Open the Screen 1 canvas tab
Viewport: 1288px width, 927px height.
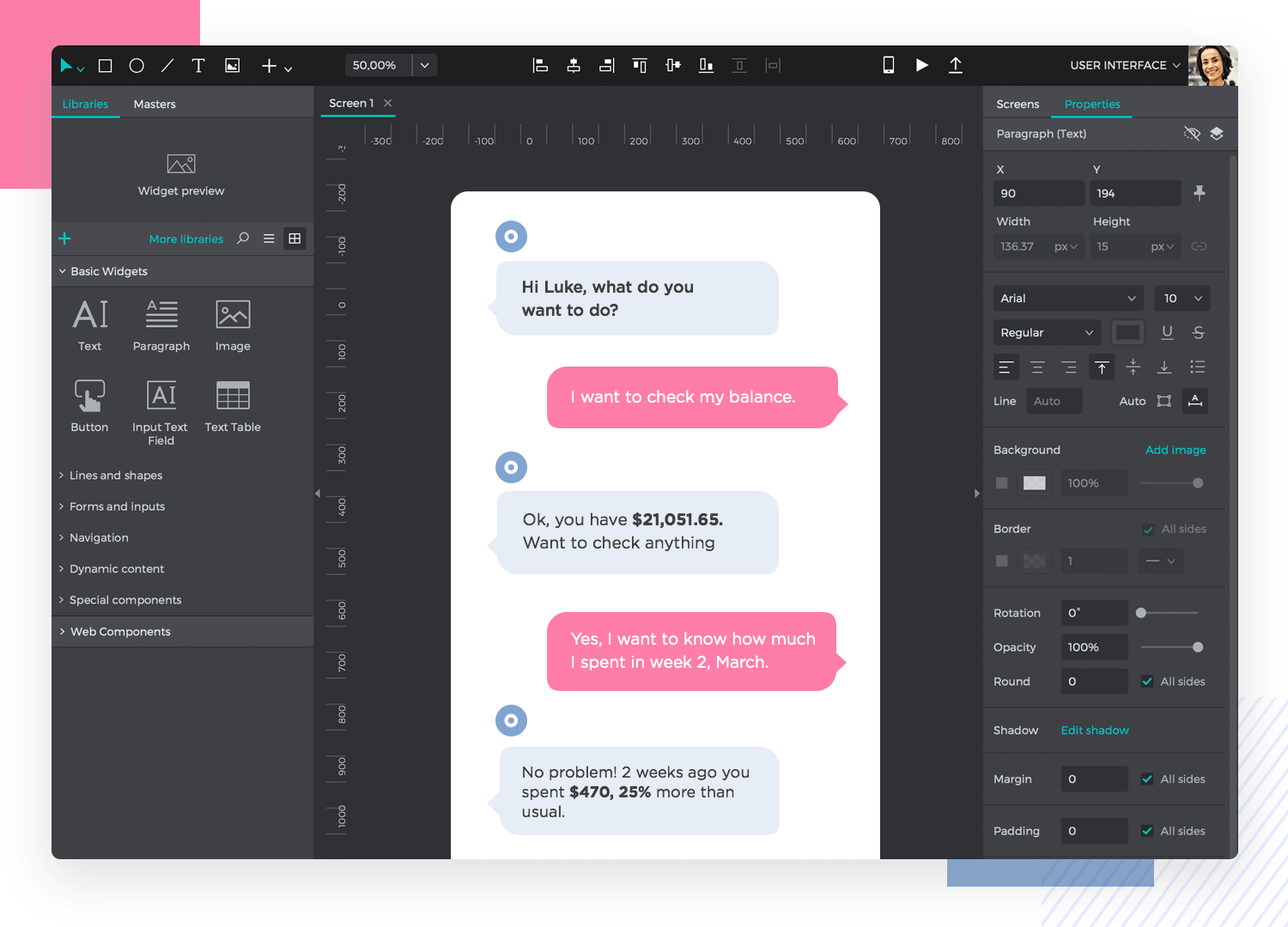(351, 103)
